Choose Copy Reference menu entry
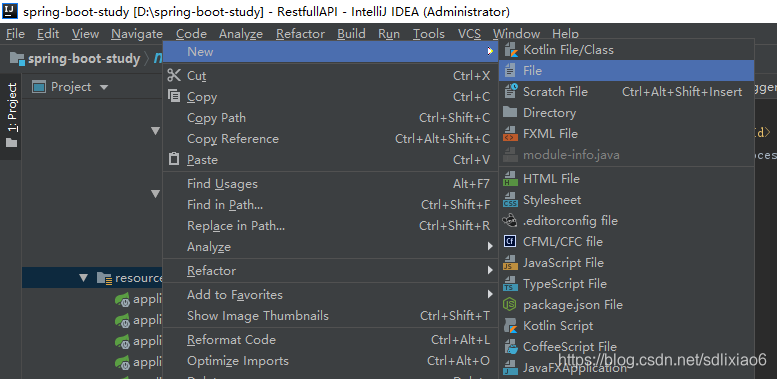The width and height of the screenshot is (777, 379). (x=330, y=139)
